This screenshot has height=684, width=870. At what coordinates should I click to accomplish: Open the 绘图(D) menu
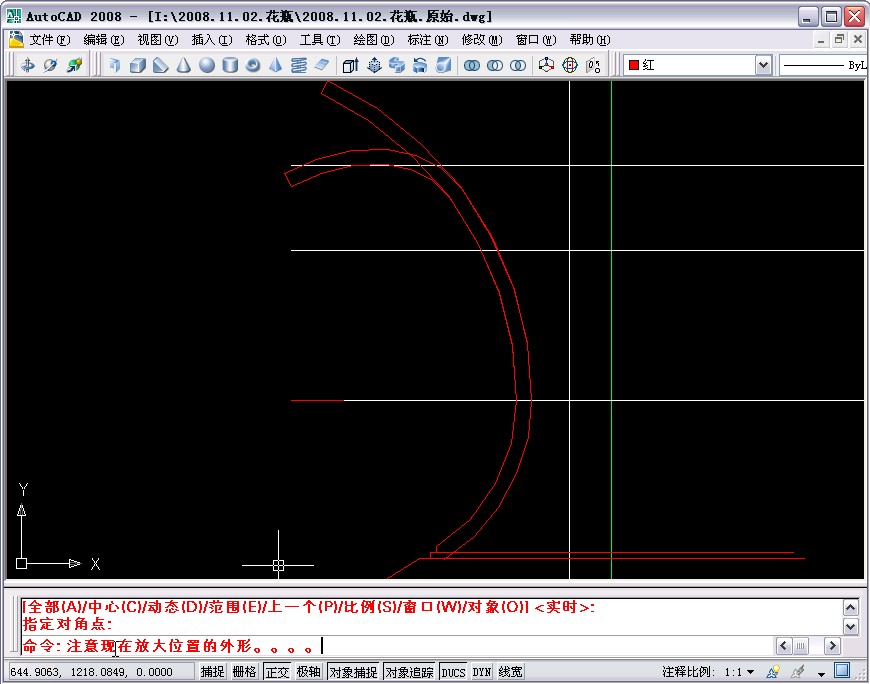374,40
